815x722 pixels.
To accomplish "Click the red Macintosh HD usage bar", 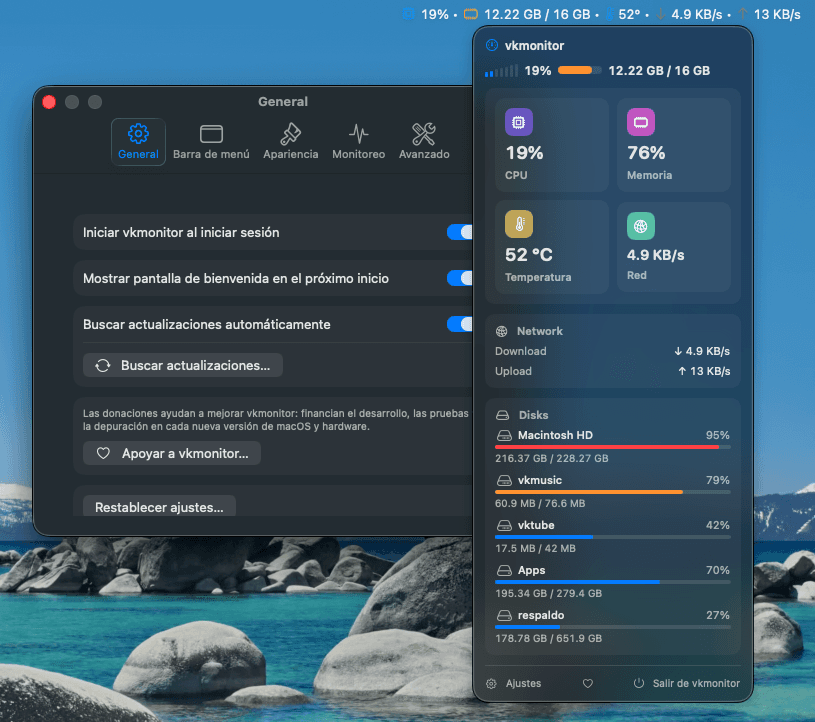I will [x=613, y=447].
